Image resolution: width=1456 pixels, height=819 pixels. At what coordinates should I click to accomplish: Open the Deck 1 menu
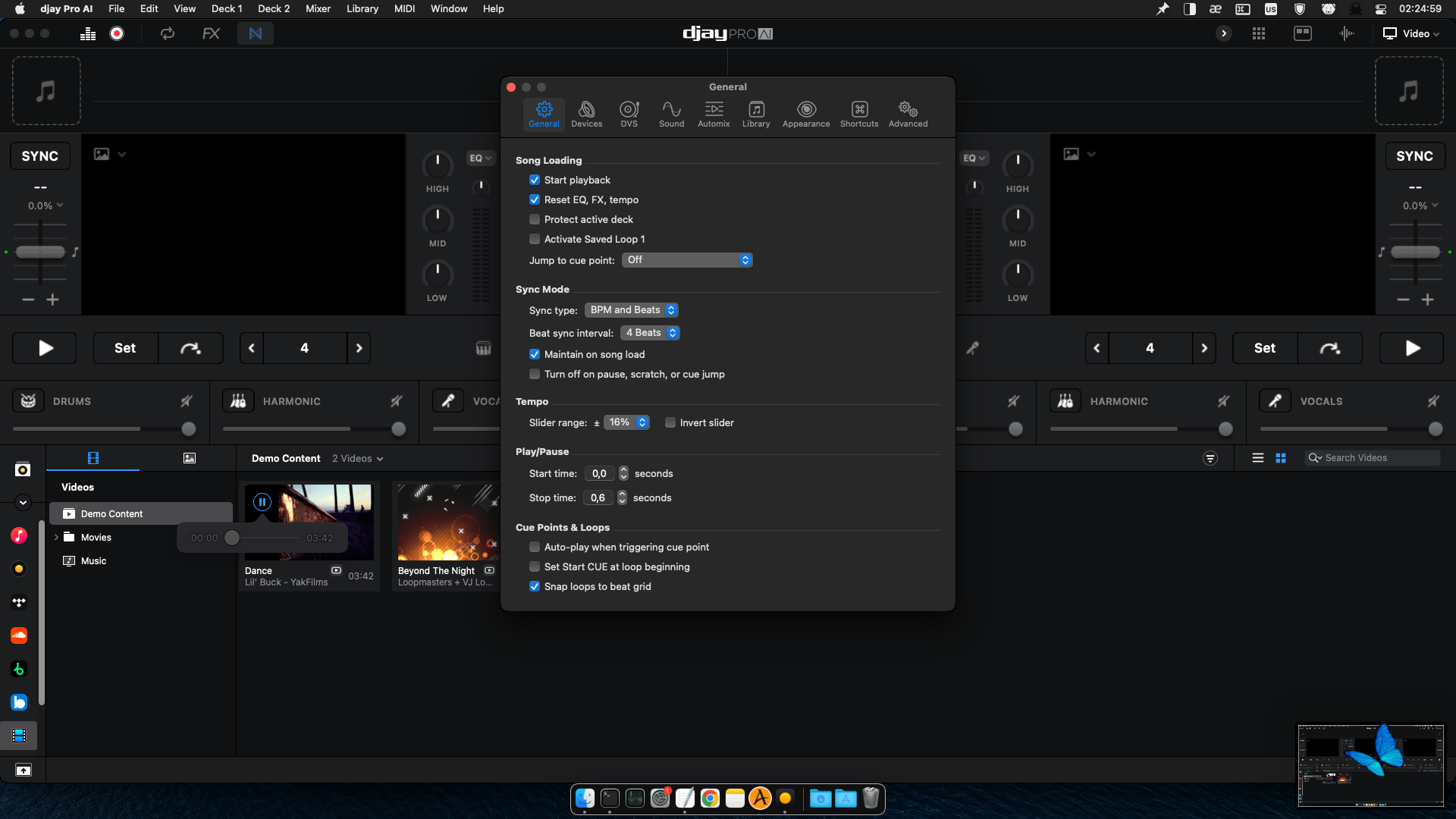point(227,8)
